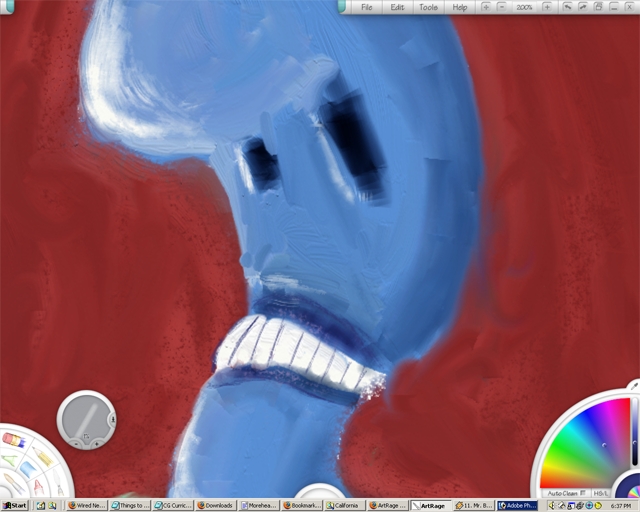The width and height of the screenshot is (640, 512).
Task: Open the Windows Start menu
Action: [x=15, y=505]
